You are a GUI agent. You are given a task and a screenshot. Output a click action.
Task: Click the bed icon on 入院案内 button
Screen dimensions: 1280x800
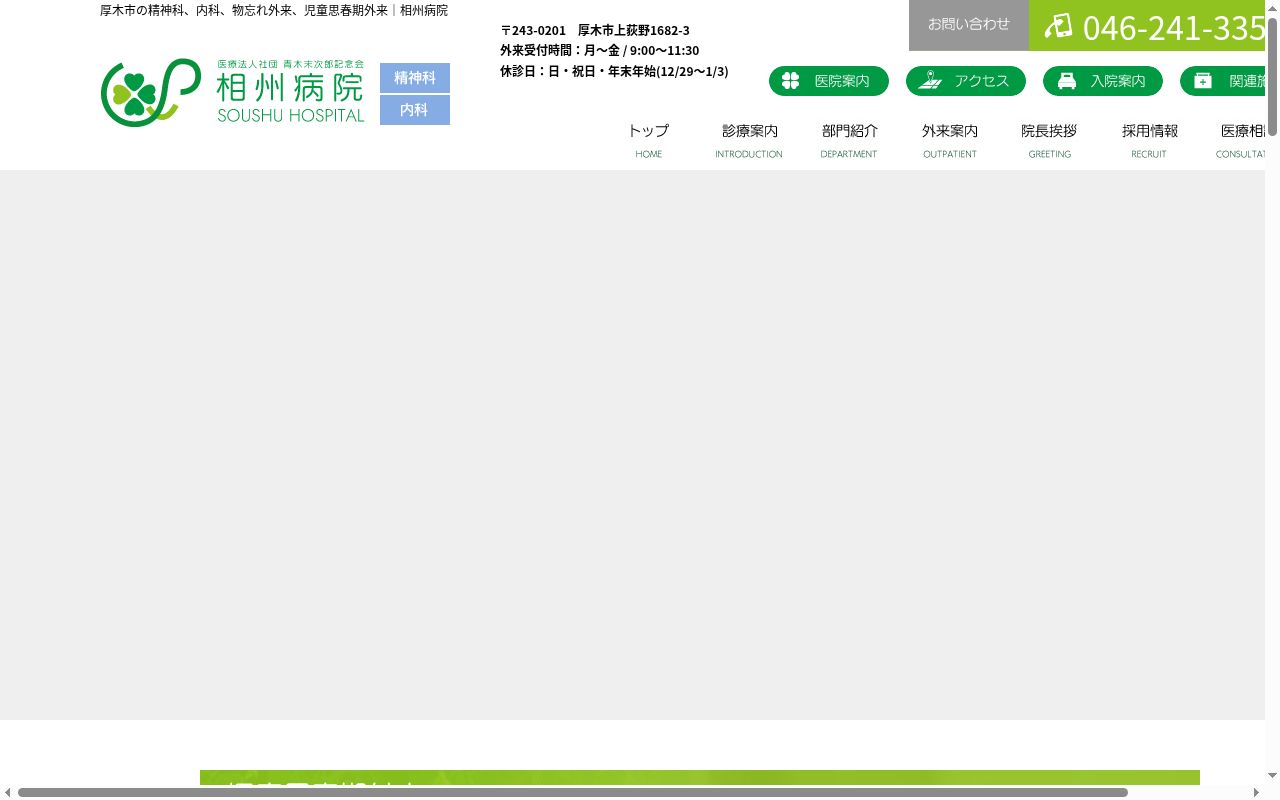[1067, 81]
